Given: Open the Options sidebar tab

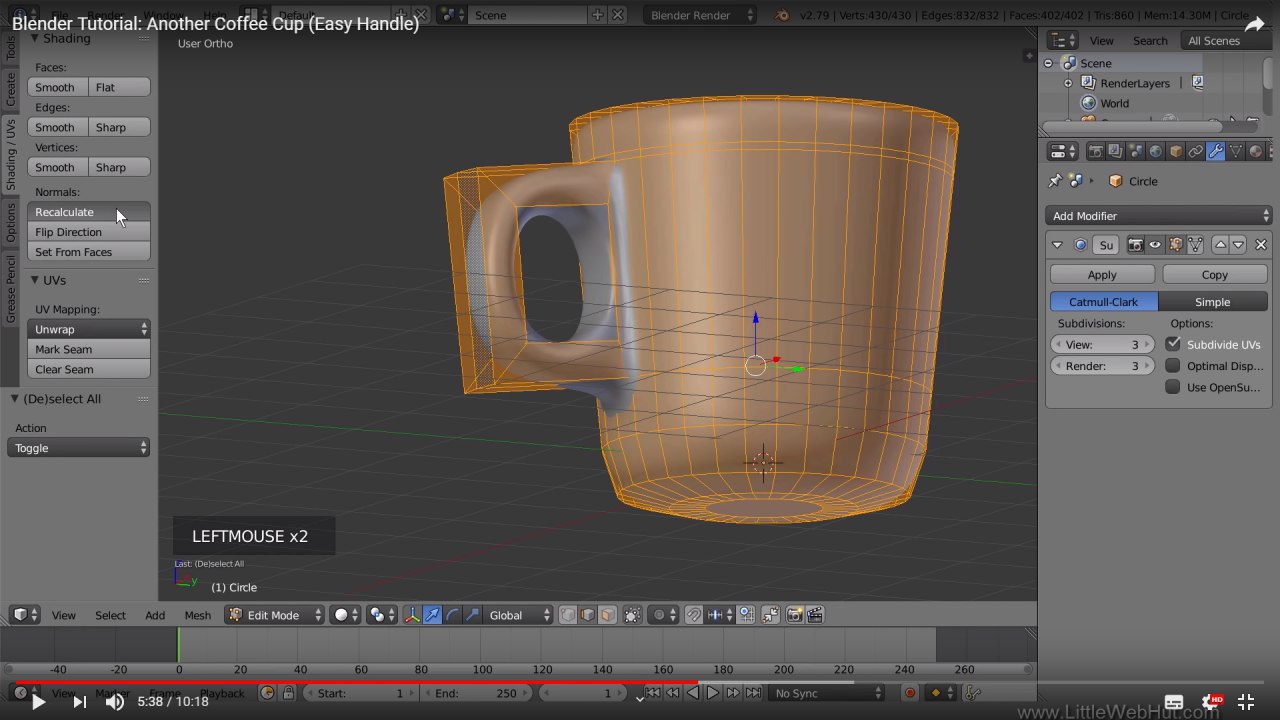Looking at the screenshot, I should pos(10,222).
